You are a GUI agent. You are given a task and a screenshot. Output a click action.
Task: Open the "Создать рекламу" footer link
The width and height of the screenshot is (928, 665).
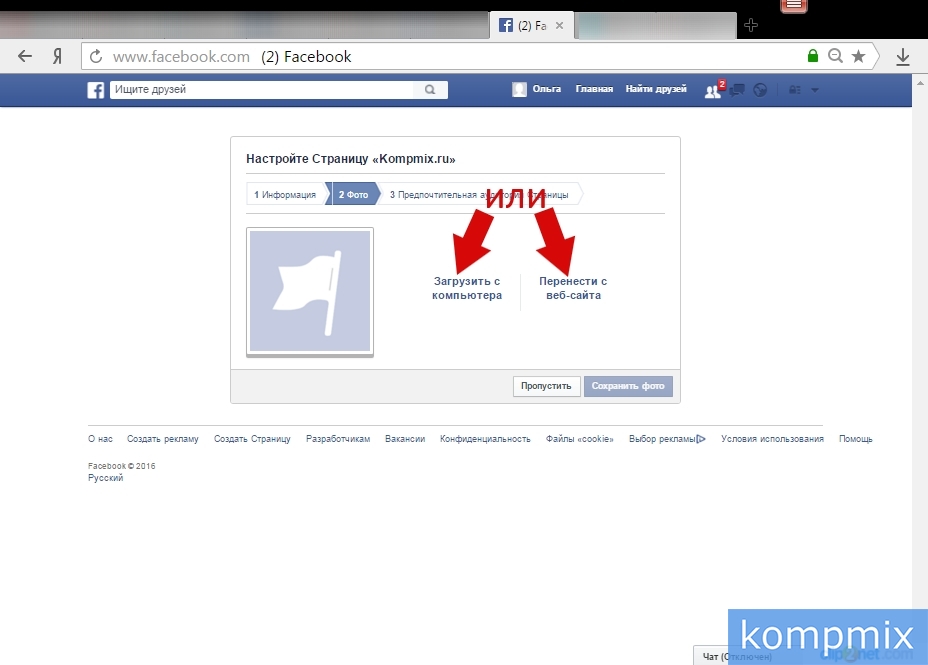(x=163, y=439)
